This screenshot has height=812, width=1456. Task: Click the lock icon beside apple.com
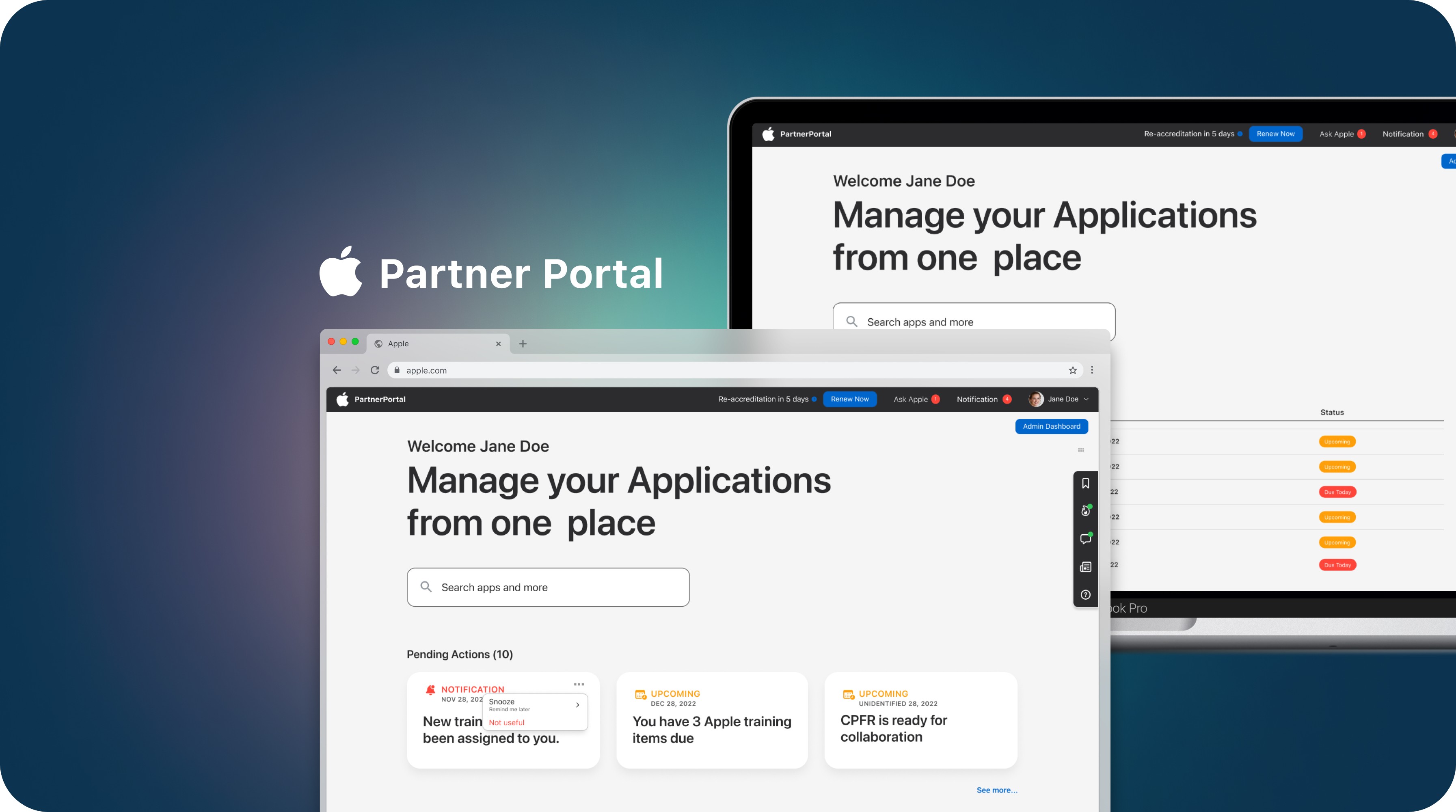click(397, 370)
